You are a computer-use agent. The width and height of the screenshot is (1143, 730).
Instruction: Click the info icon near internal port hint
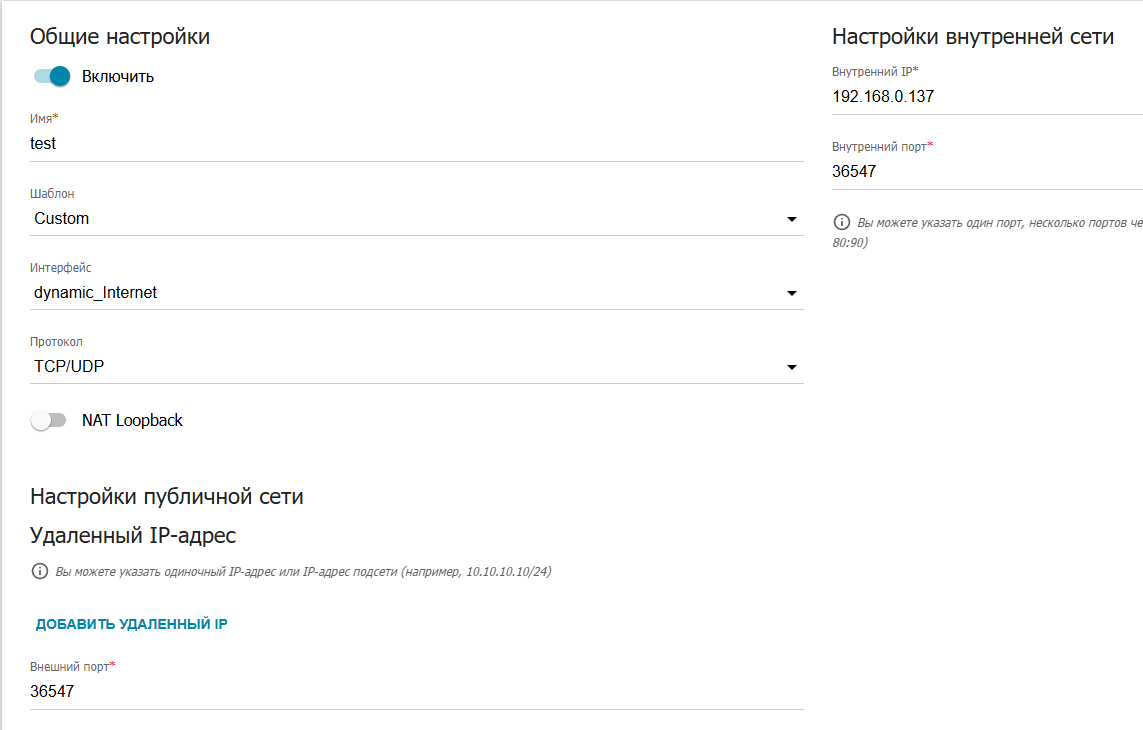click(841, 222)
